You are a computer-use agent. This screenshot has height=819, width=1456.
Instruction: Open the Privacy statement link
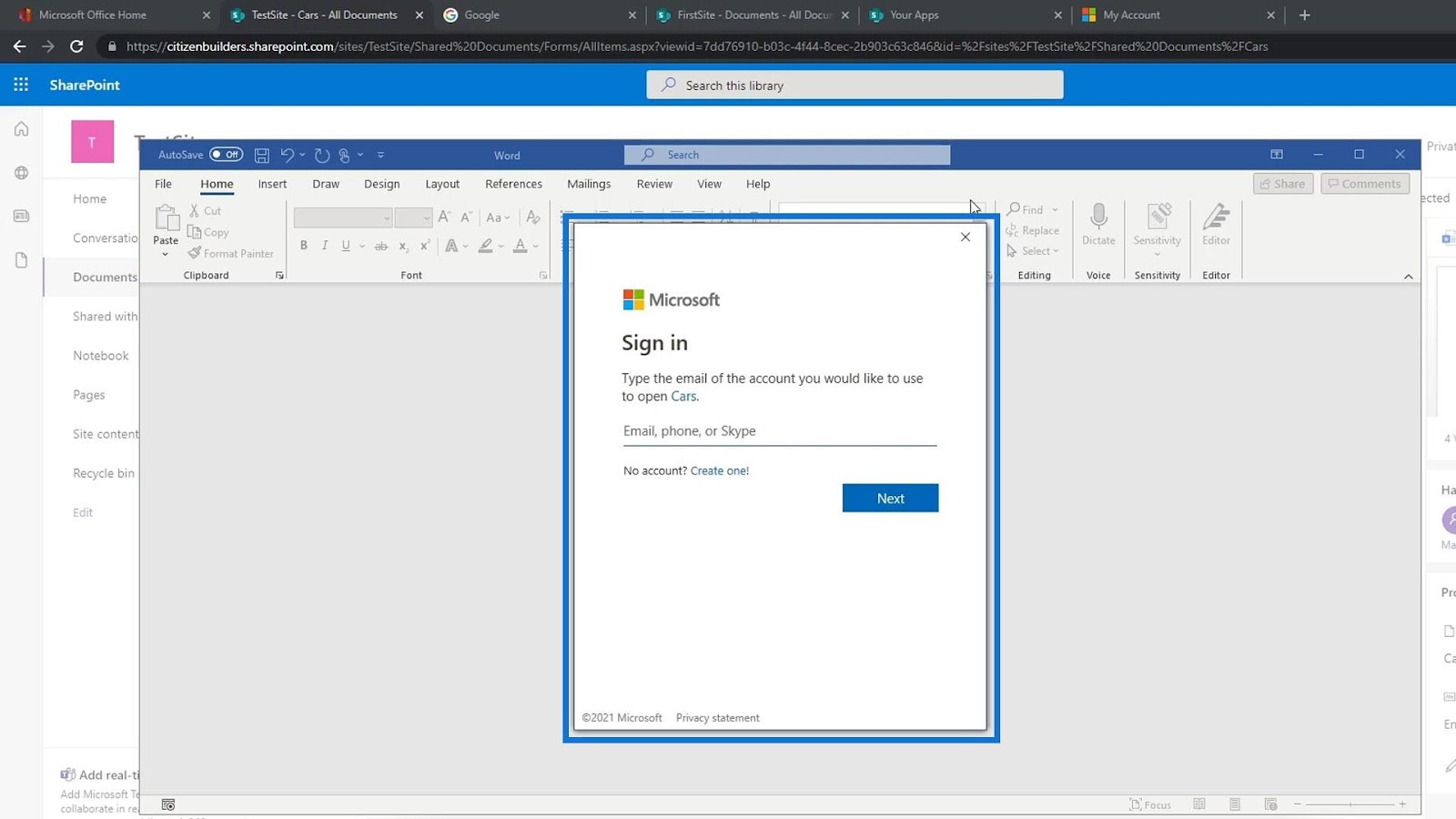pos(717,718)
